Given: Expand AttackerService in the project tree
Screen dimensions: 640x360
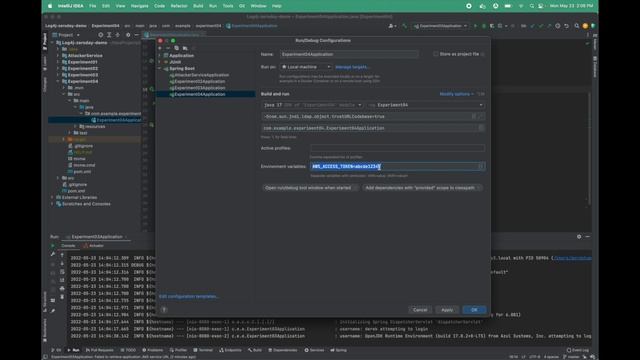Looking at the screenshot, I should [x=58, y=56].
